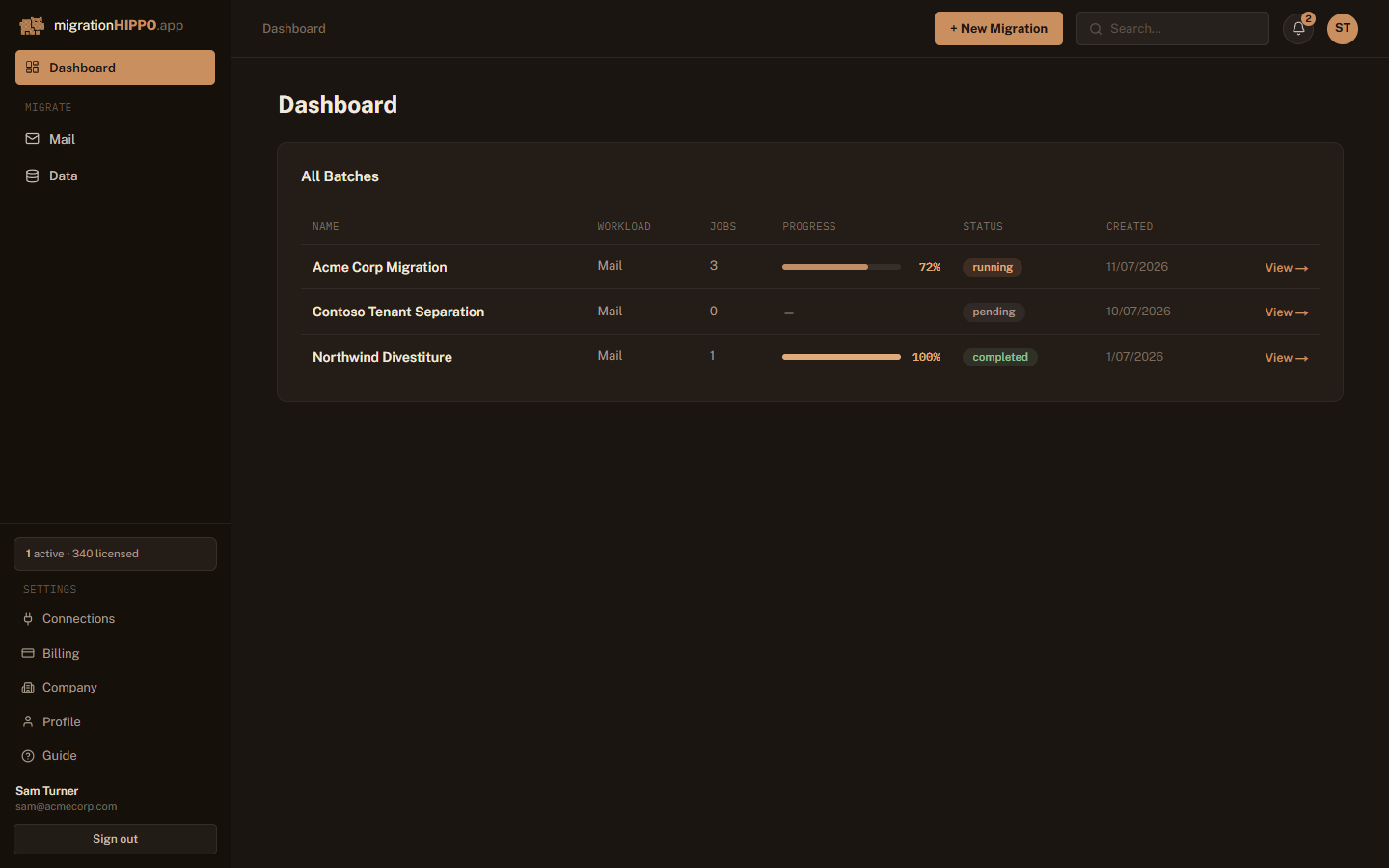Click Acme Corp Migration progress bar
This screenshot has height=868, width=1389.
[841, 267]
